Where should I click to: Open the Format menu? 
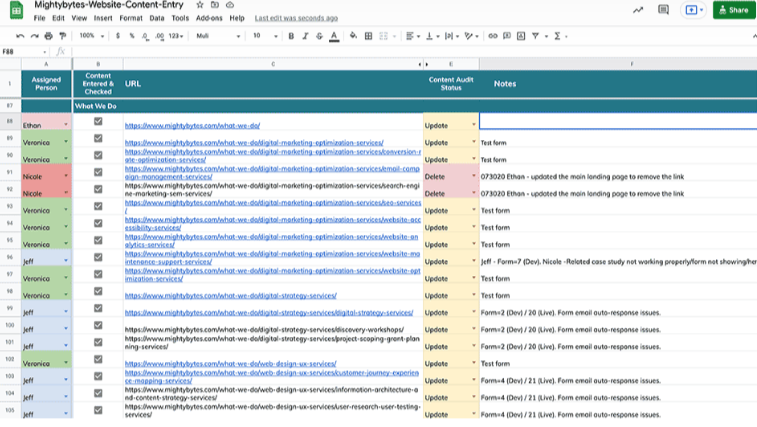tap(130, 18)
